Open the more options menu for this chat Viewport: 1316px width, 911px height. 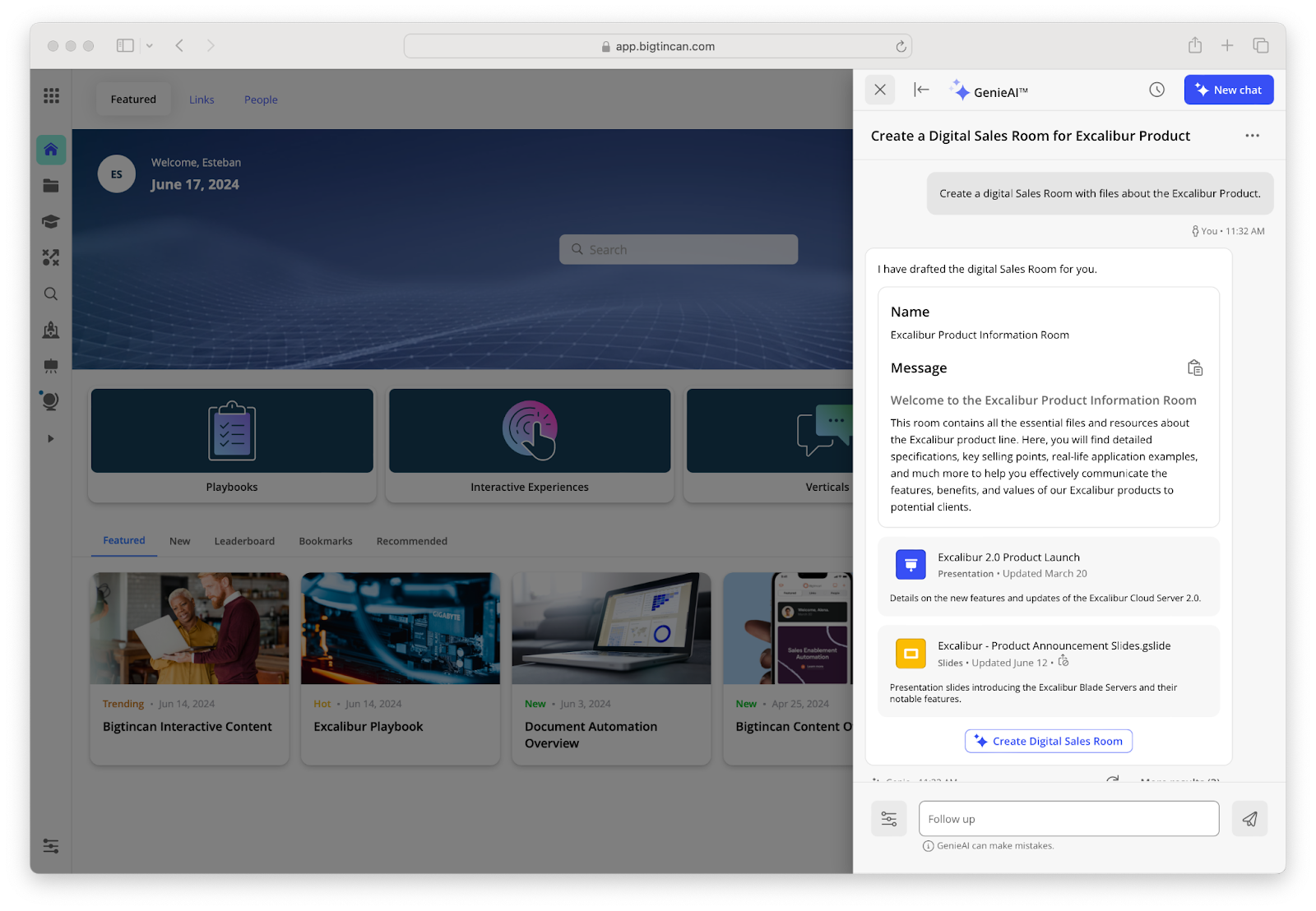coord(1252,136)
